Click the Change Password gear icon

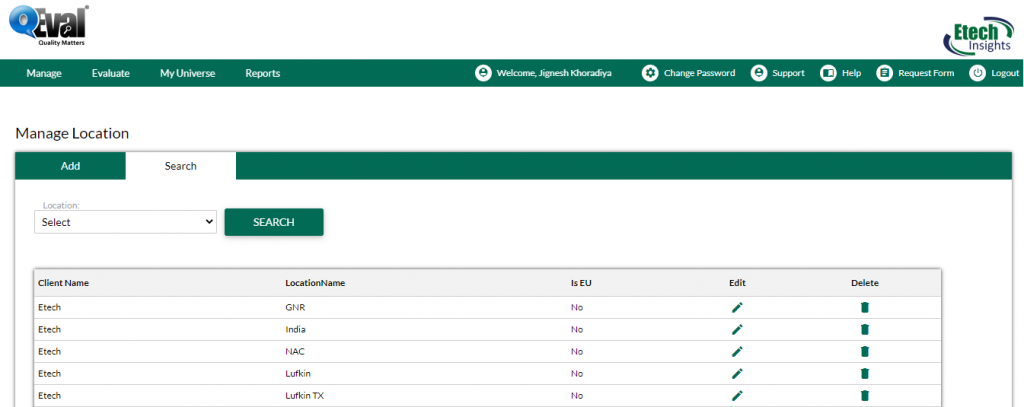(650, 73)
